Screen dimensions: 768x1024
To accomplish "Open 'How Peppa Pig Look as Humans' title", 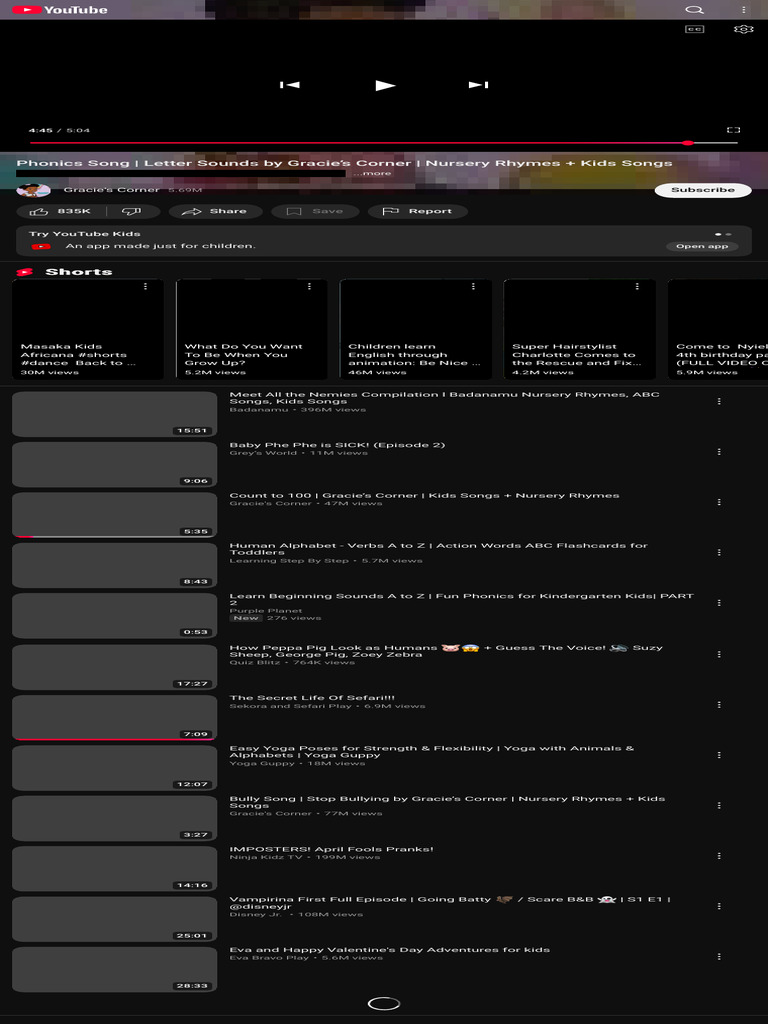I will tap(446, 651).
